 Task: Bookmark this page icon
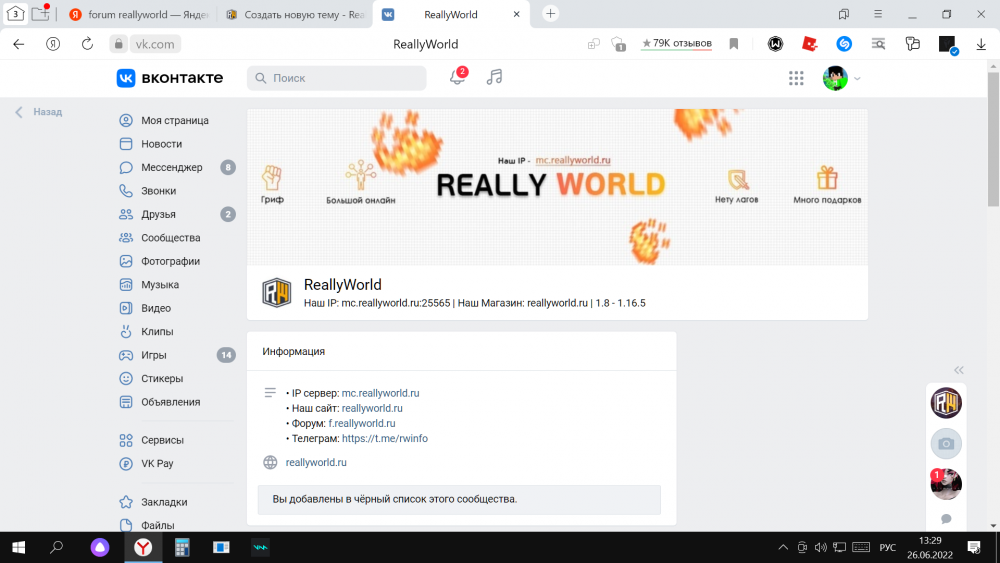pos(733,44)
